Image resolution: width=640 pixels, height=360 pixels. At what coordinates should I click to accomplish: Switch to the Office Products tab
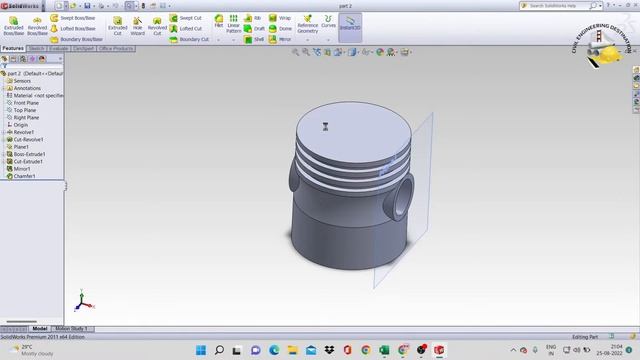pos(116,49)
